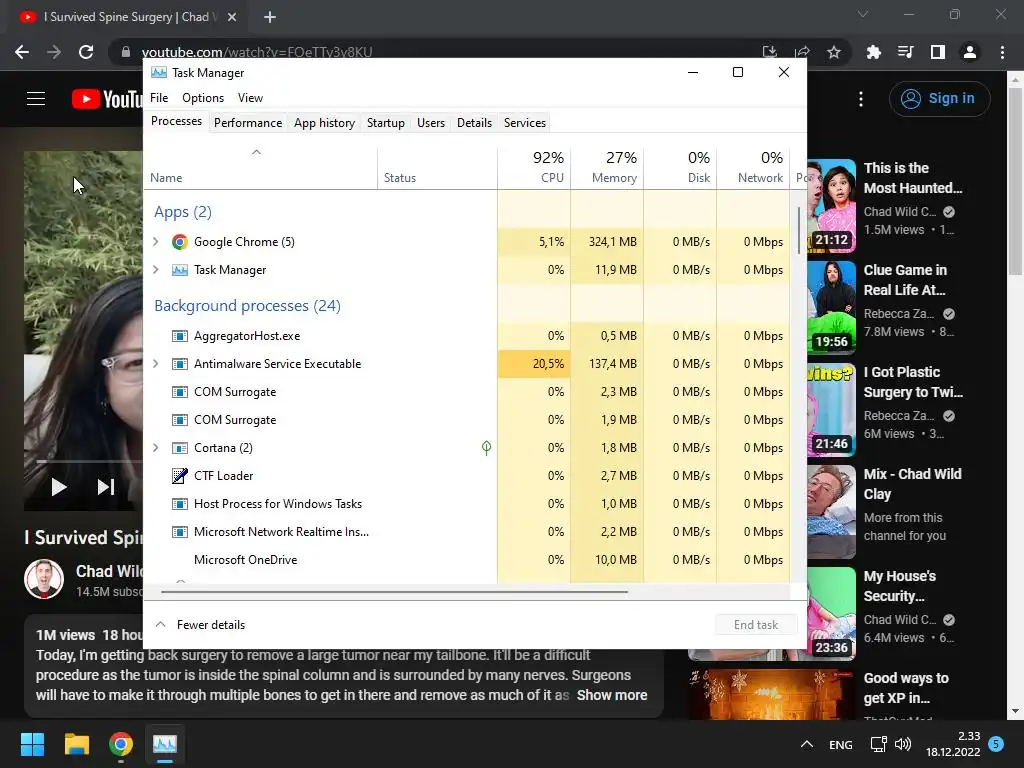Open notification center badge in taskbar
Image resolution: width=1024 pixels, height=768 pixels.
[x=996, y=744]
